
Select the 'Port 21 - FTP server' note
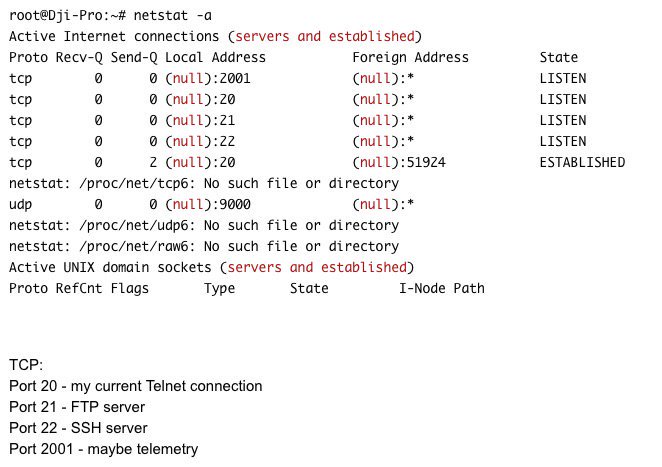[x=77, y=407]
